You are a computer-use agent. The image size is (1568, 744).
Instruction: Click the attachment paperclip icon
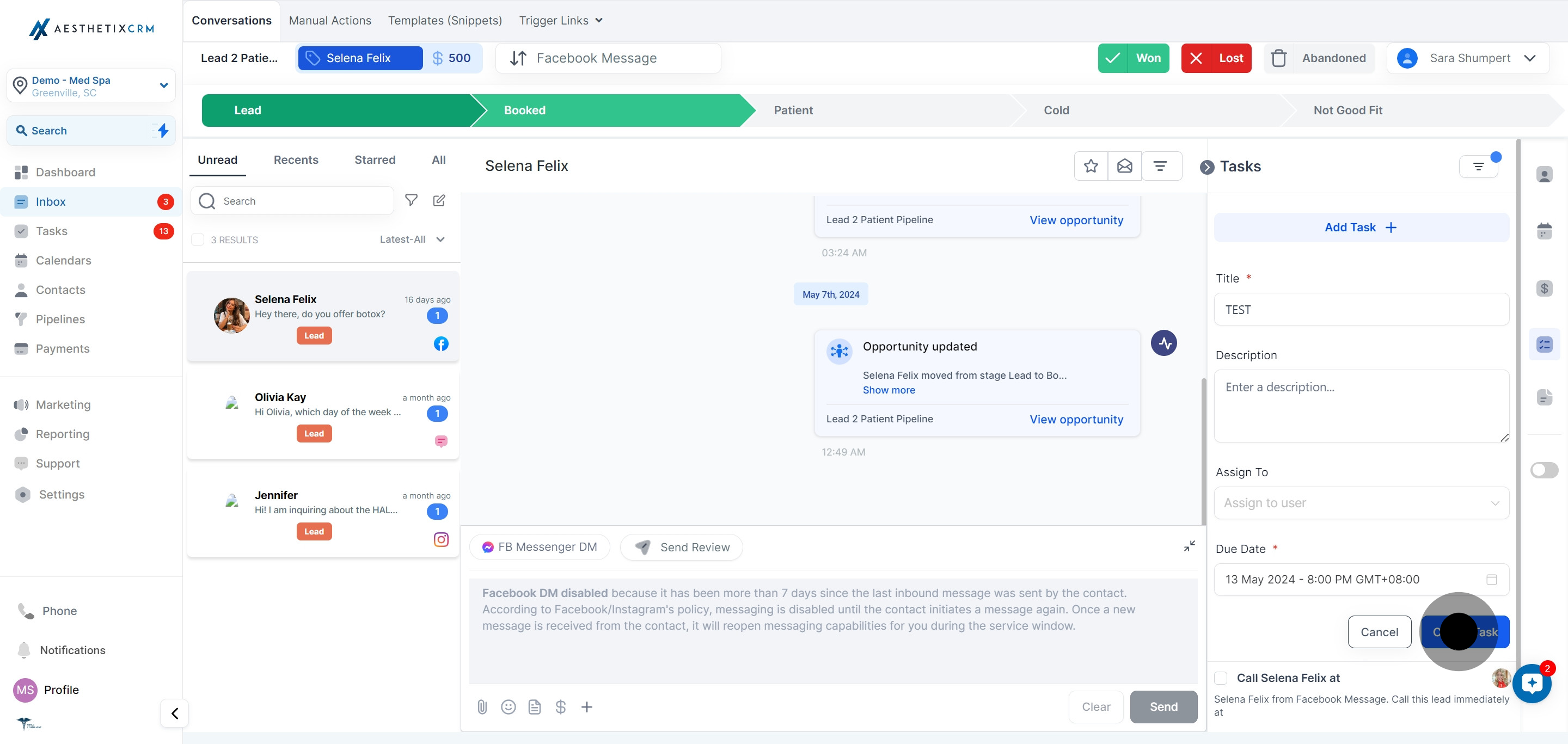[x=482, y=707]
